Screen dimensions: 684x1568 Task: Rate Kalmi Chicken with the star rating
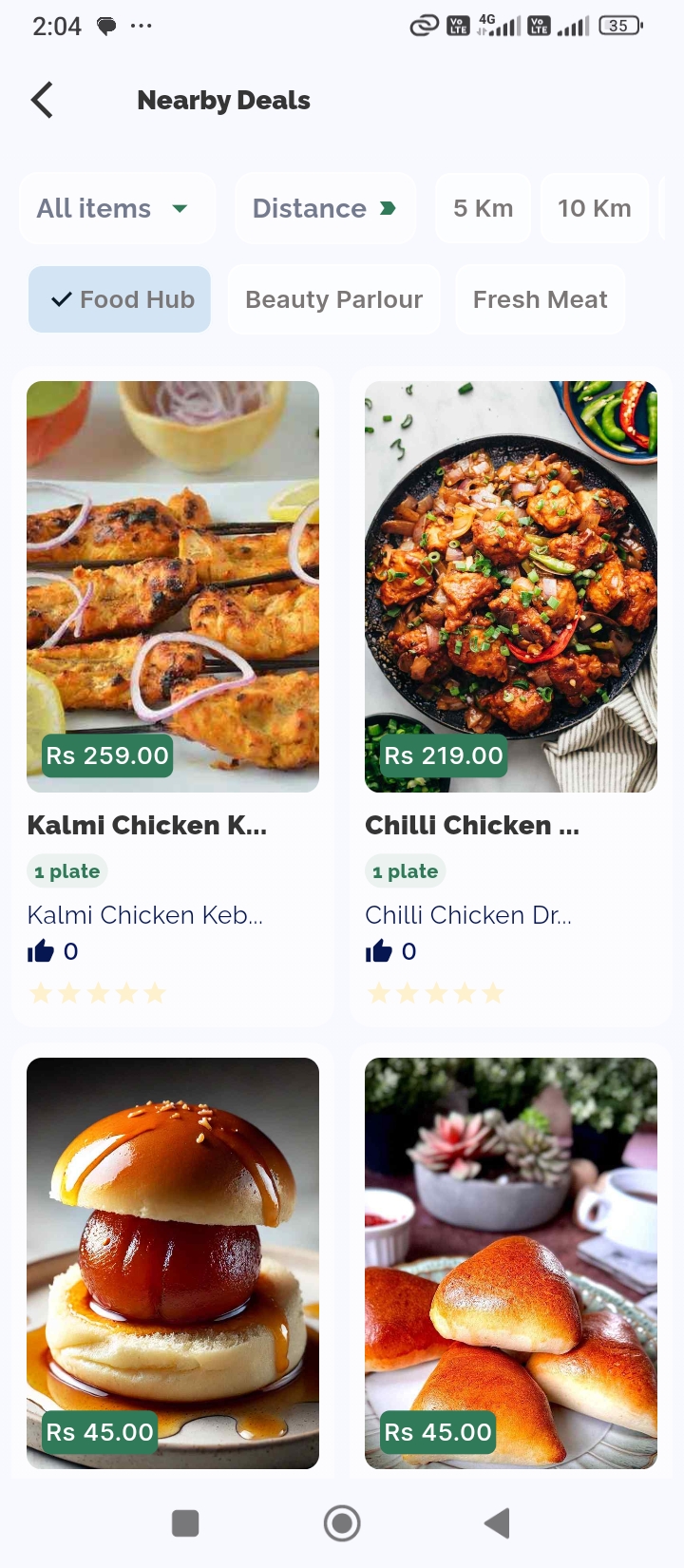point(98,993)
